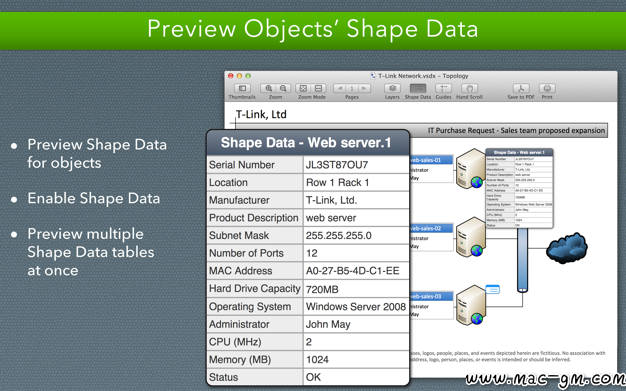Toggle the Shape Data toolbar button

(x=418, y=88)
